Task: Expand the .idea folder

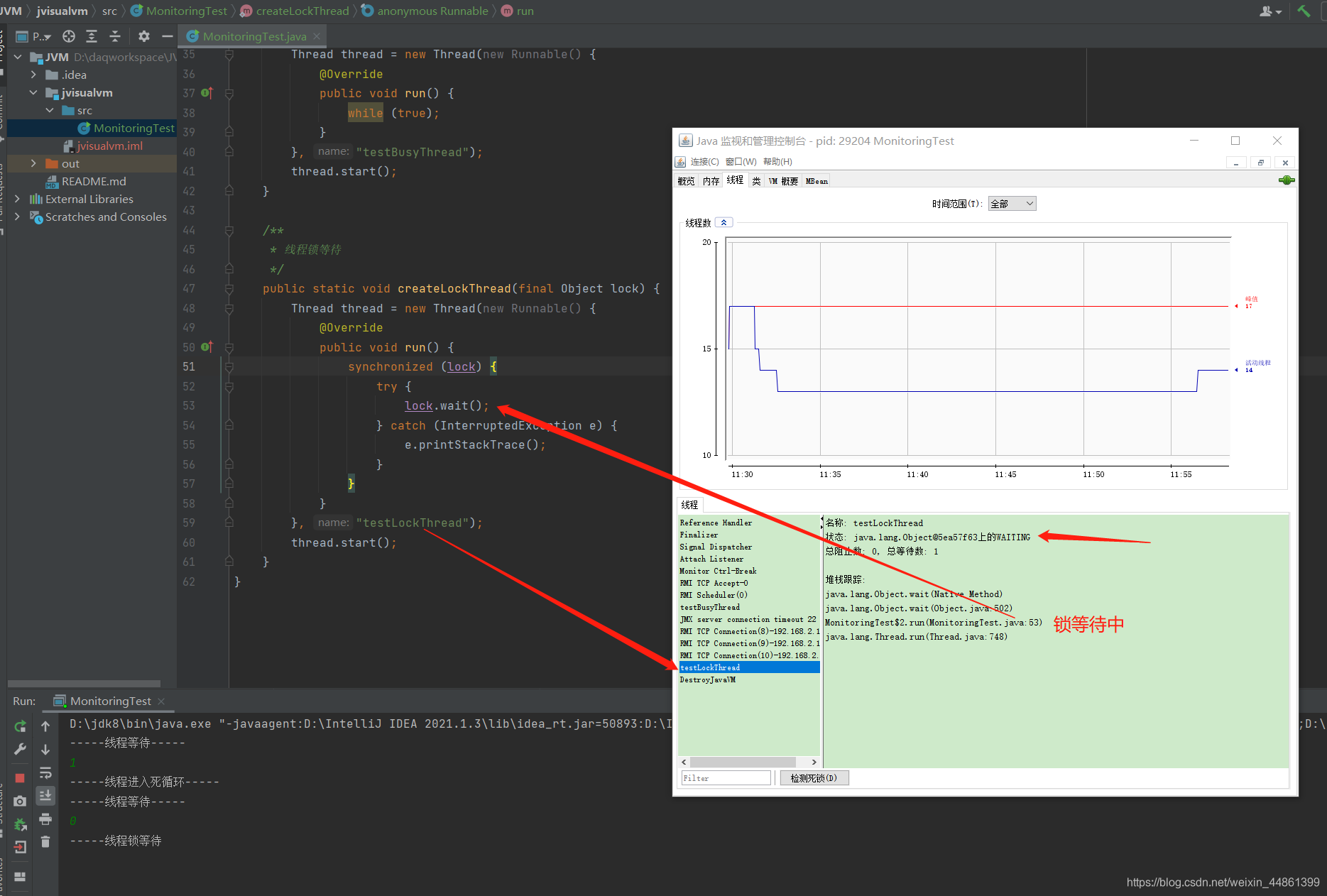Action: tap(33, 75)
